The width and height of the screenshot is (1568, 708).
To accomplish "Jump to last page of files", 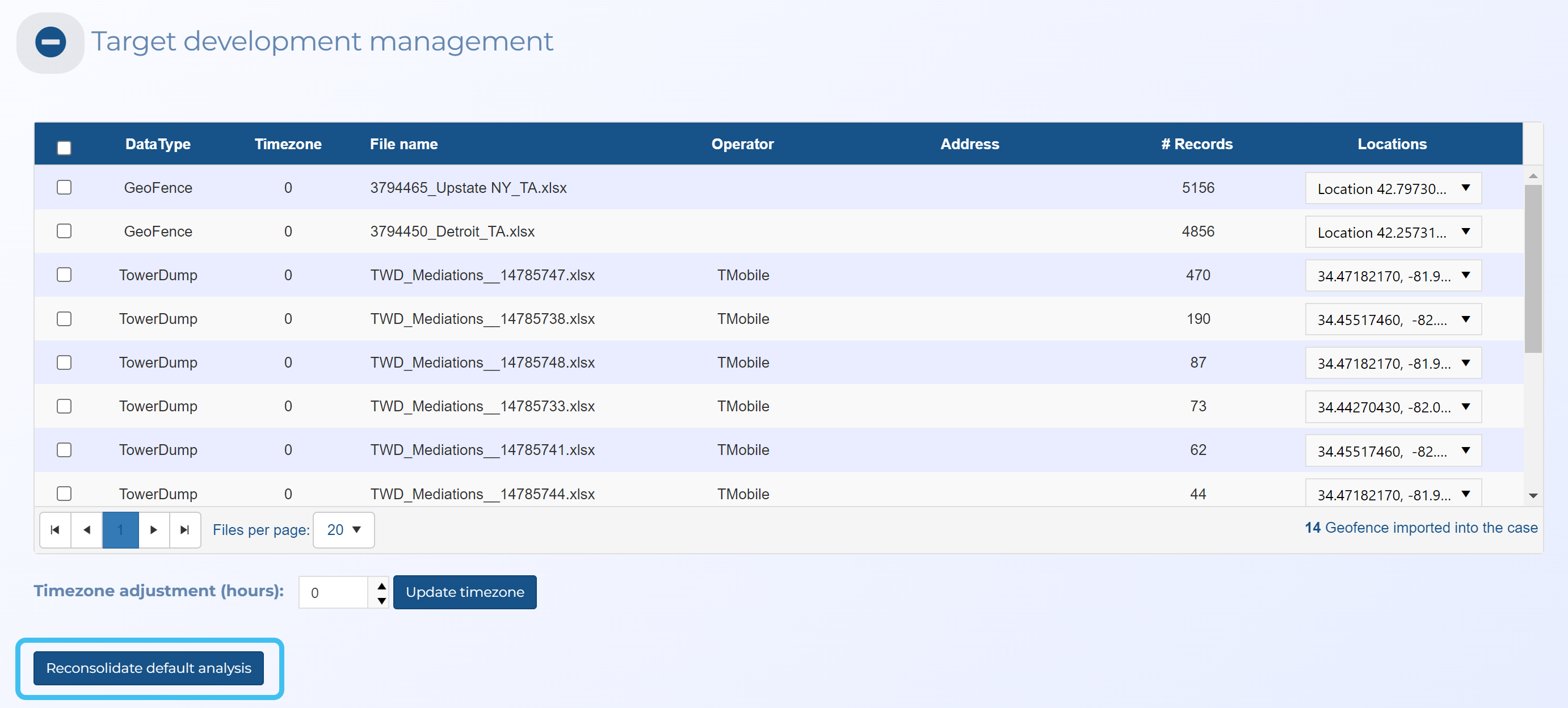I will pos(185,530).
